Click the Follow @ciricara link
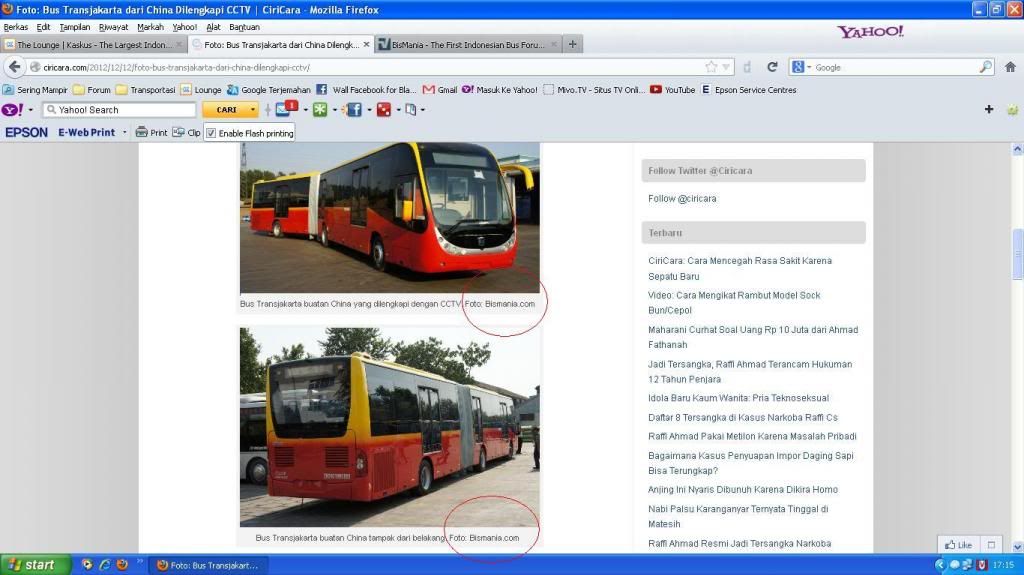 point(682,198)
